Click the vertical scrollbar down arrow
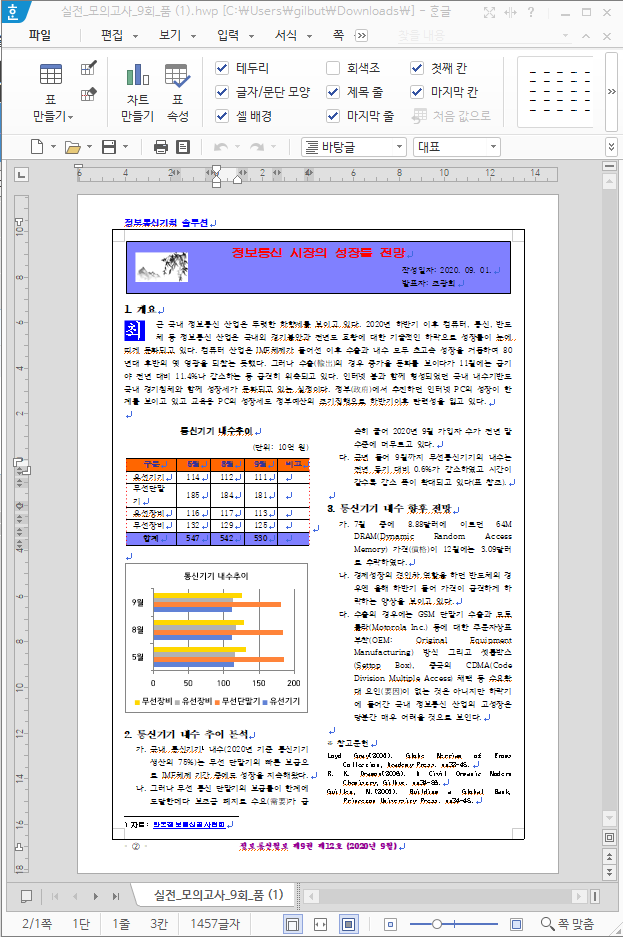Screen dimensions: 623x937 coord(609,817)
